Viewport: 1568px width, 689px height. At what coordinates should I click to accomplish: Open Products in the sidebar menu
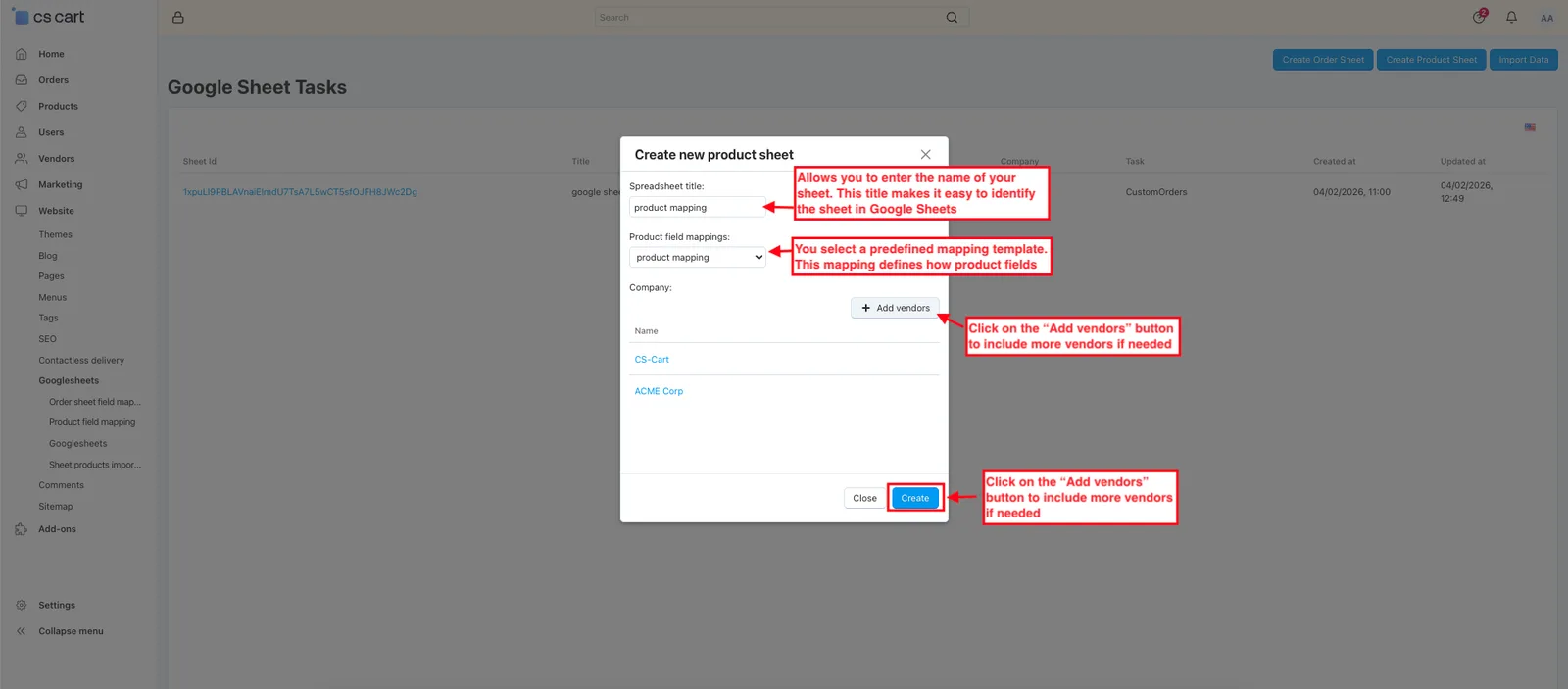pos(58,106)
